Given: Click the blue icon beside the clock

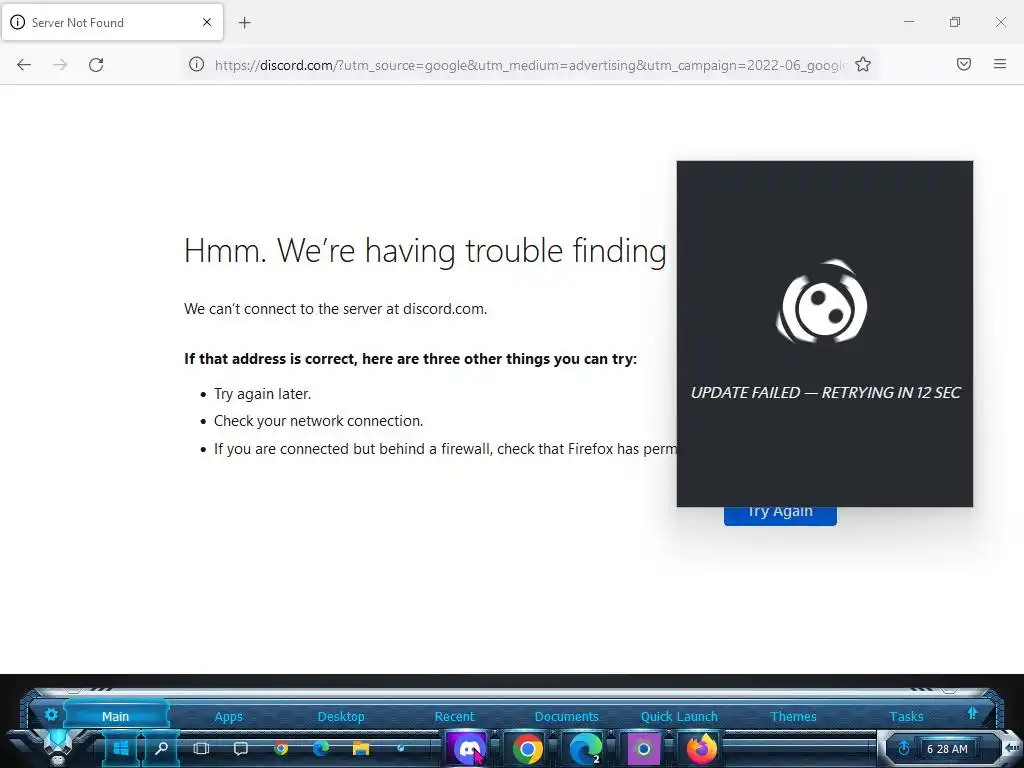Looking at the screenshot, I should point(904,748).
